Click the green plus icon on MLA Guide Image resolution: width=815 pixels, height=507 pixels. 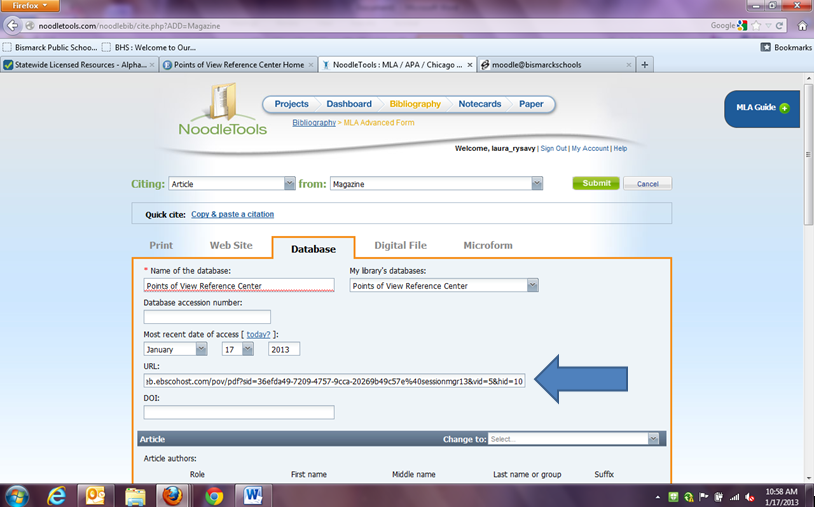784,108
